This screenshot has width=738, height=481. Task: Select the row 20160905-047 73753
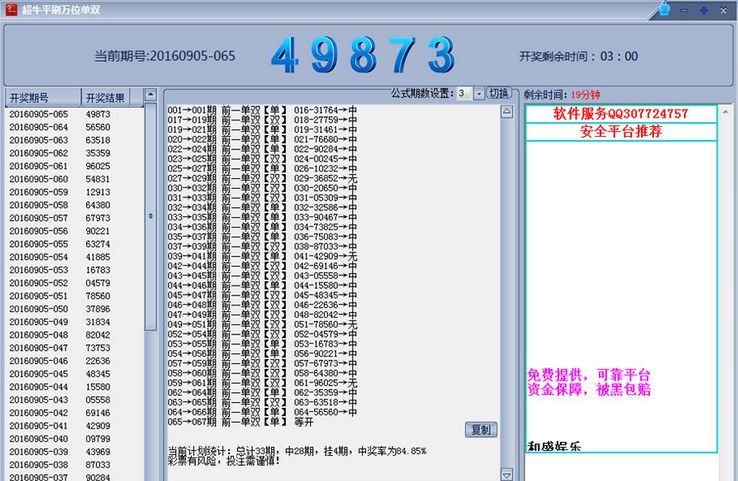74,348
